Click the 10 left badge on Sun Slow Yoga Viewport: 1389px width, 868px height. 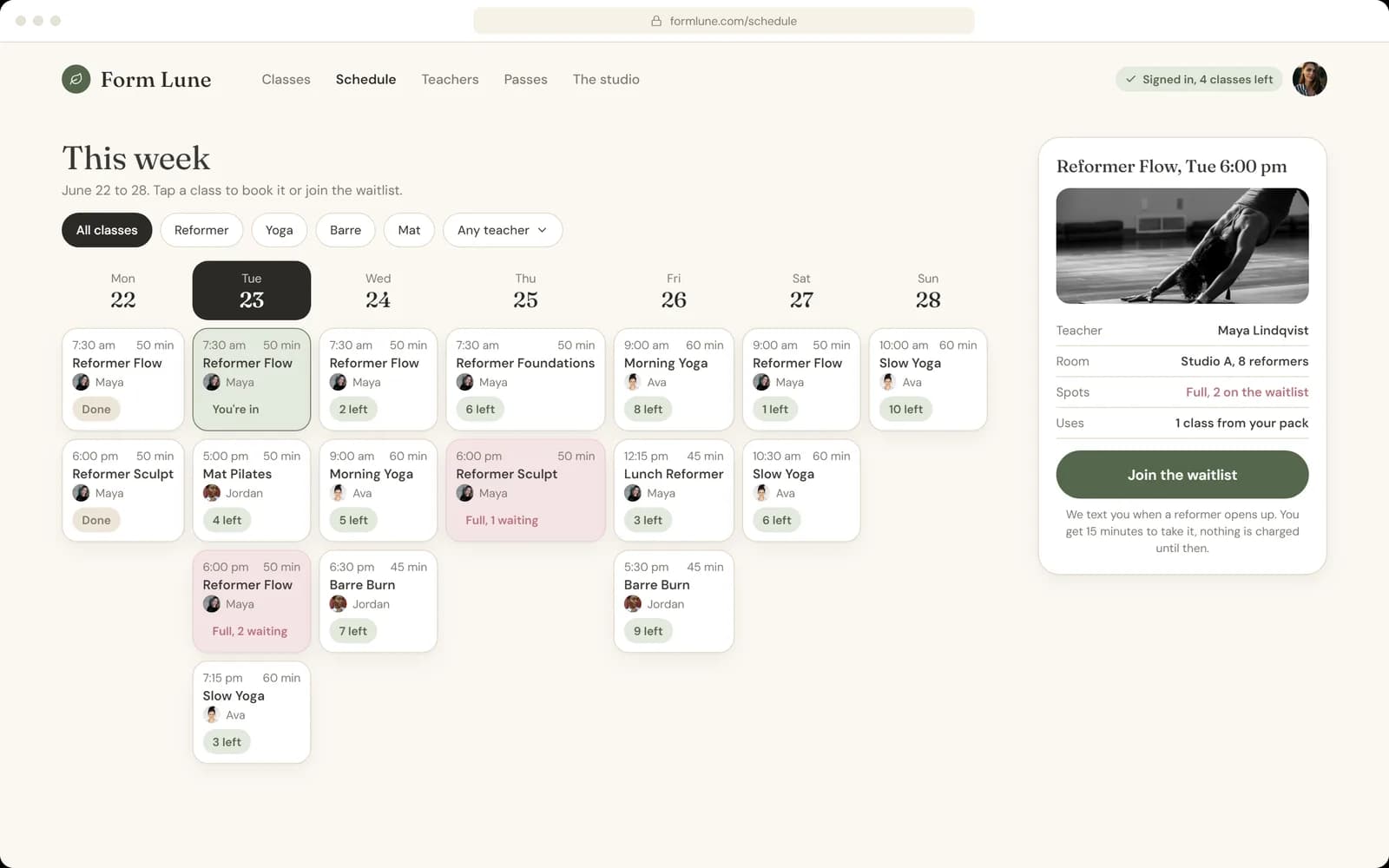pyautogui.click(x=905, y=409)
